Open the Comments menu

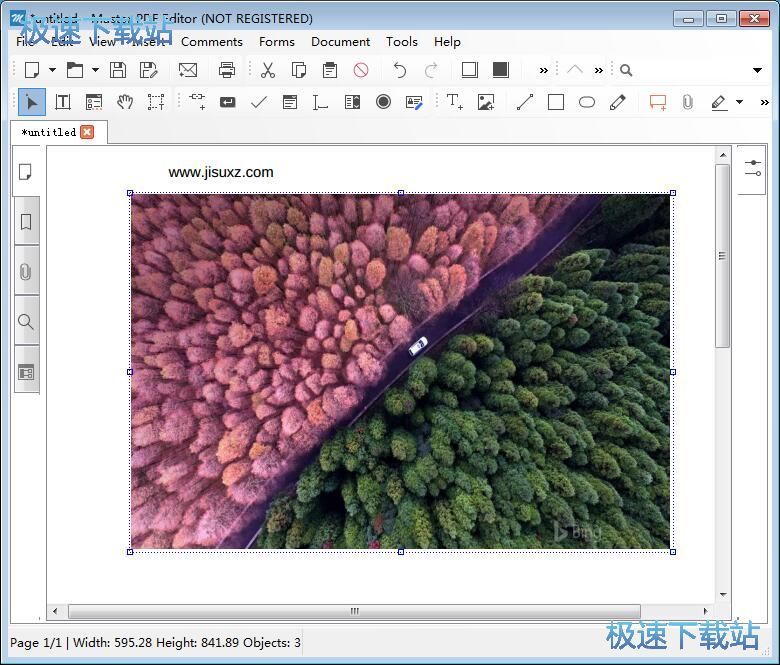click(x=212, y=42)
